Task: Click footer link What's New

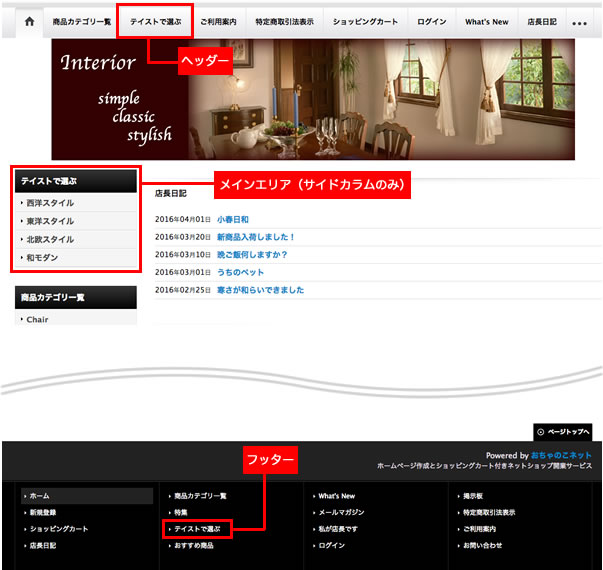Action: coord(336,496)
